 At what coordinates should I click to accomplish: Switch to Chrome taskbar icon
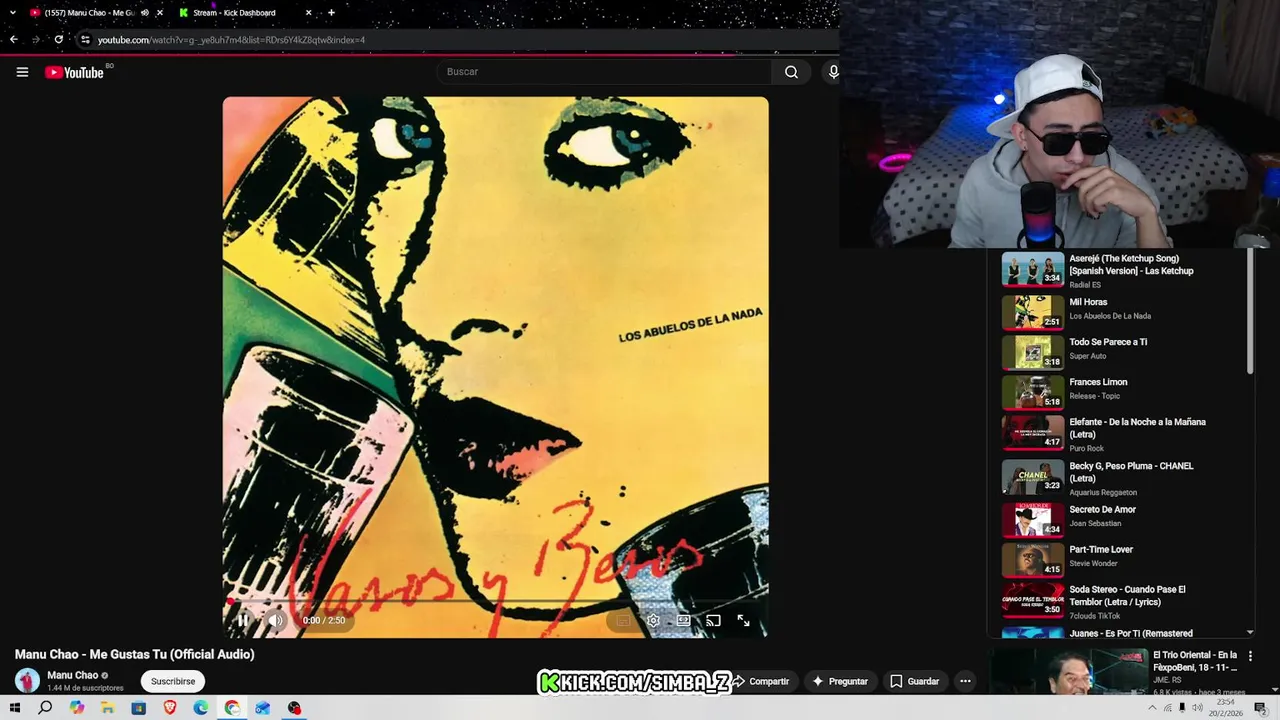click(x=232, y=708)
